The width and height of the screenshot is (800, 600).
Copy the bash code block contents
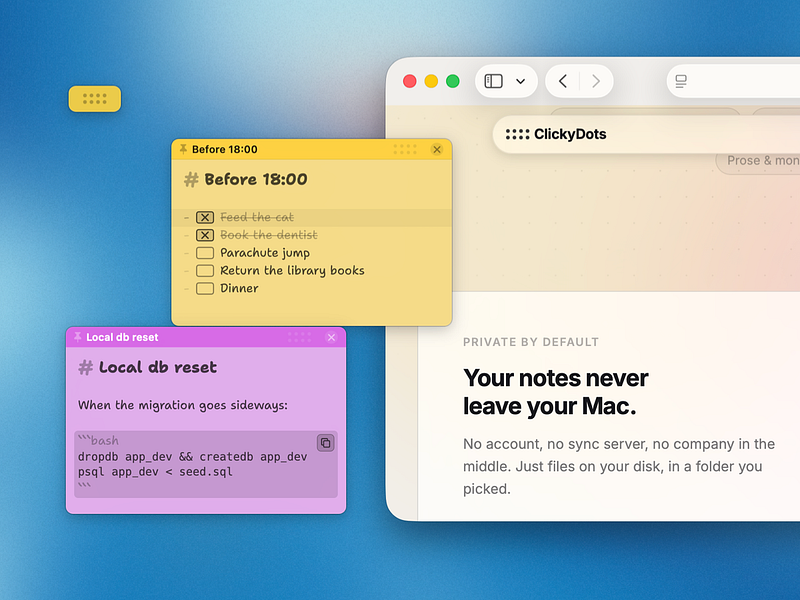(326, 442)
